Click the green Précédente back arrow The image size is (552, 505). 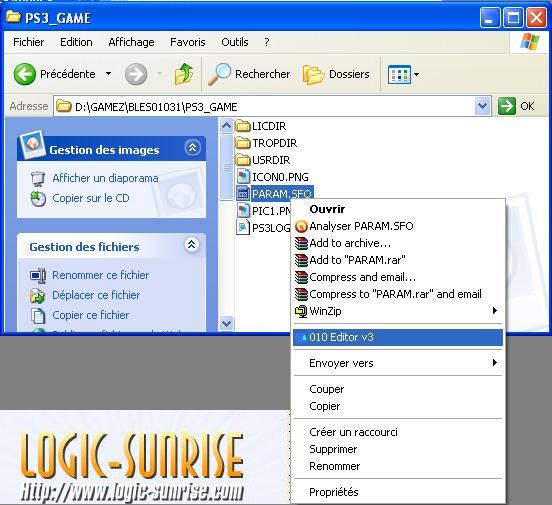(x=25, y=74)
